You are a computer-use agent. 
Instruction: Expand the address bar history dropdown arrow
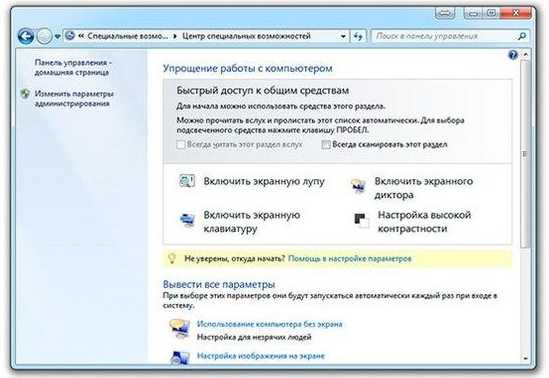click(343, 36)
